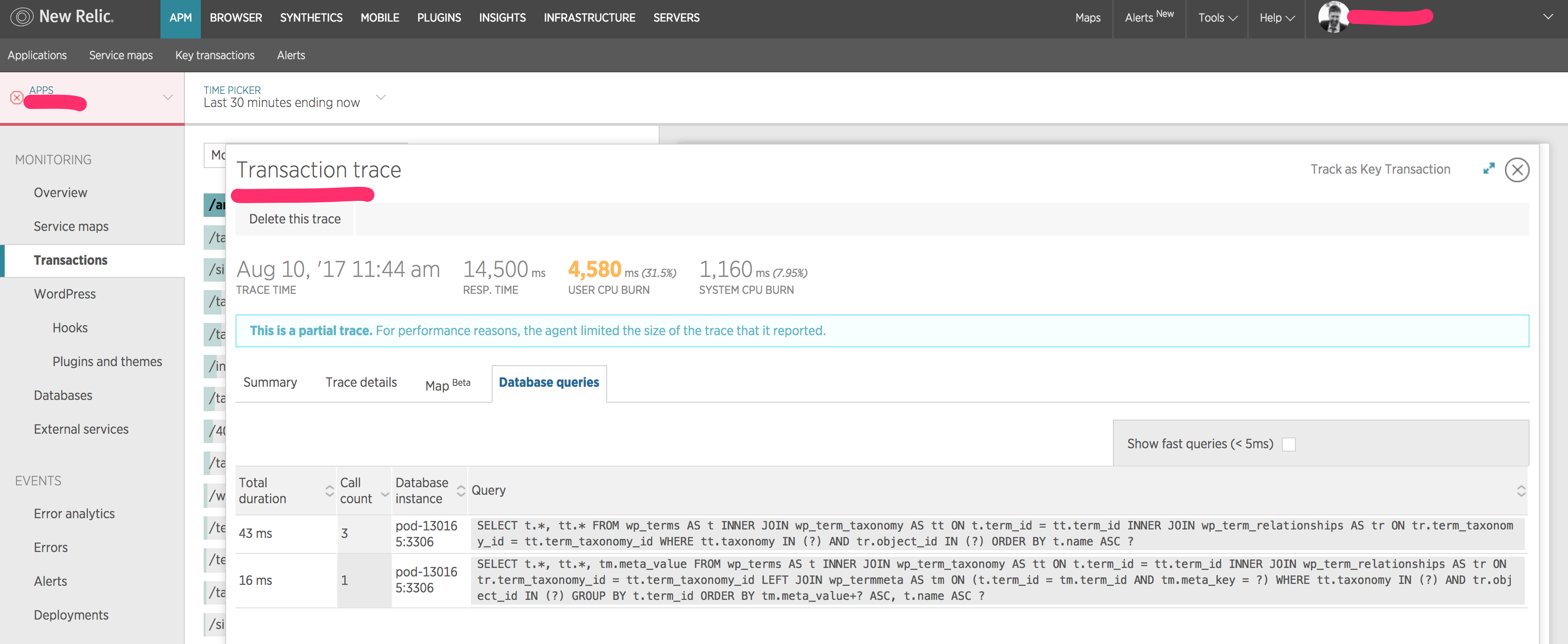The image size is (1568, 644).
Task: Open Hooks under WordPress
Action: click(x=70, y=328)
